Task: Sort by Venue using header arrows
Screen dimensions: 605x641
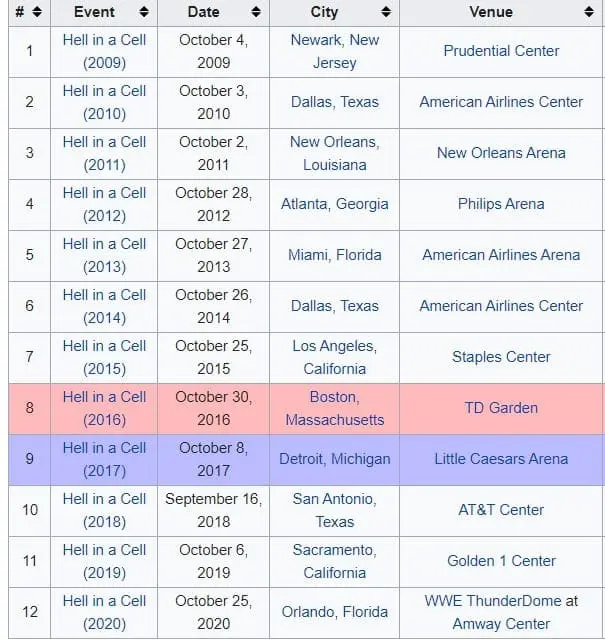Action: (592, 13)
